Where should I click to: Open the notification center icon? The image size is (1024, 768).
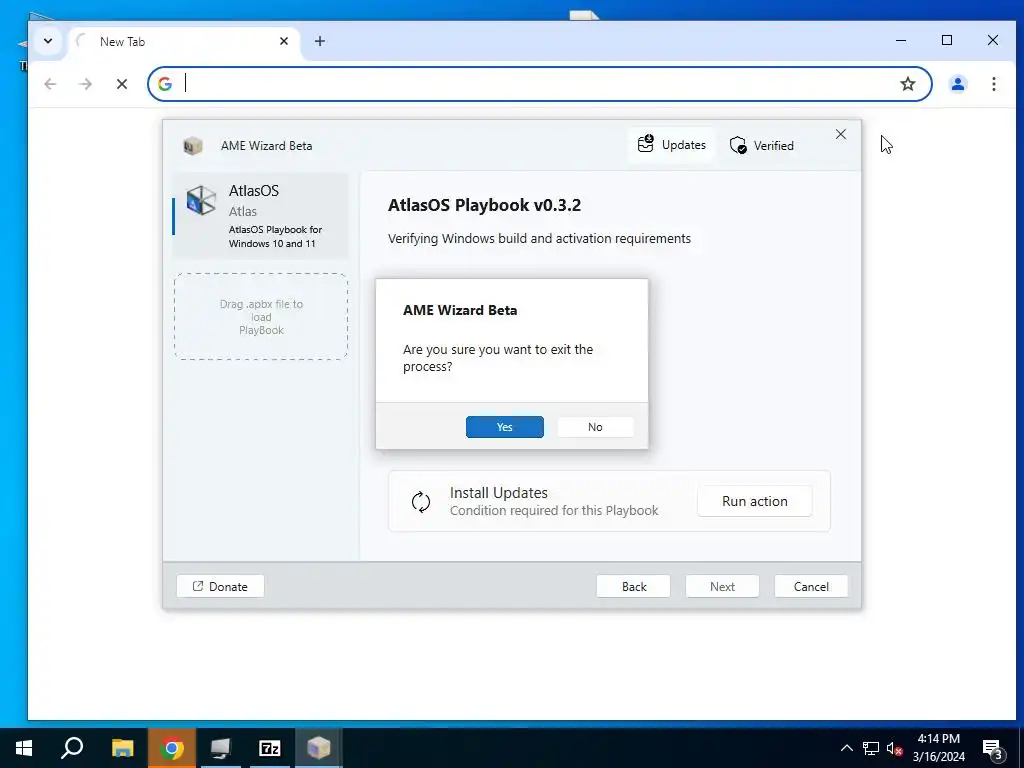[x=993, y=748]
